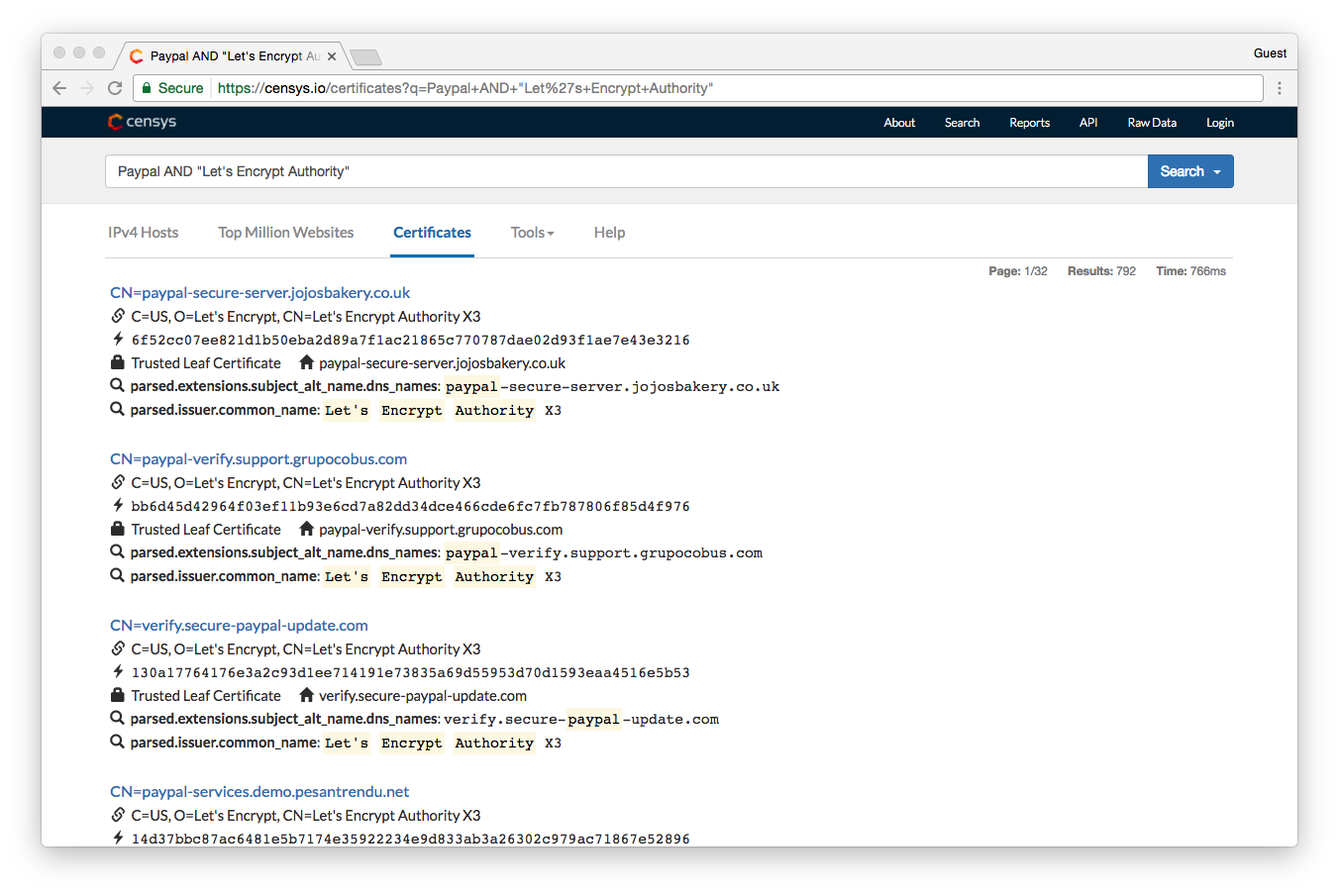Click Login in the top navigation
Screen dimensions: 1339x896
click(x=1220, y=123)
